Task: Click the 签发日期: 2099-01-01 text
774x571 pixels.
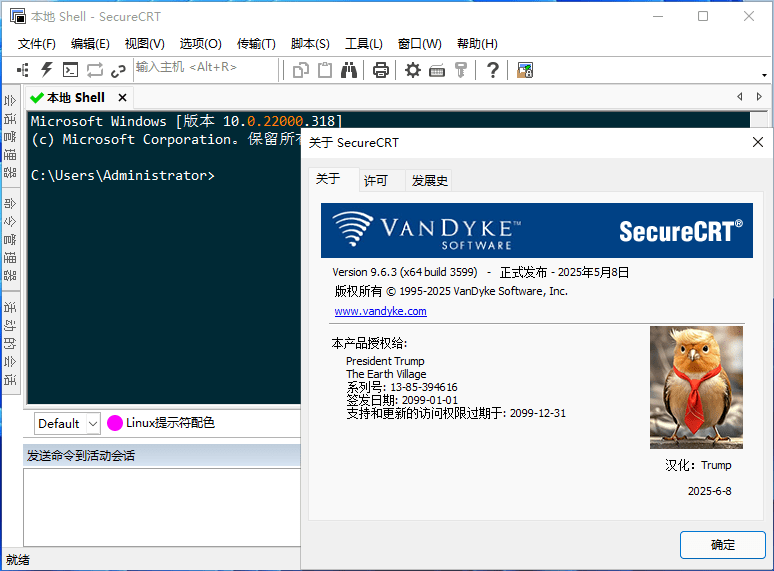Action: click(402, 400)
